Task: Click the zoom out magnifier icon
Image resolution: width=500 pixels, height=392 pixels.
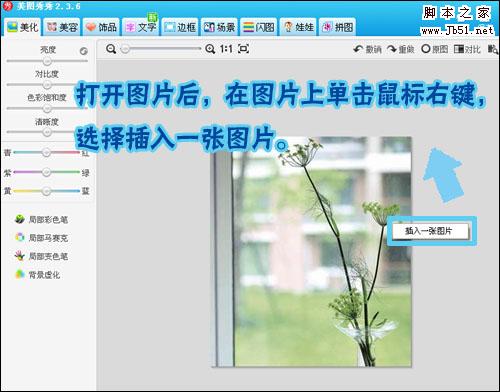Action: (111, 49)
